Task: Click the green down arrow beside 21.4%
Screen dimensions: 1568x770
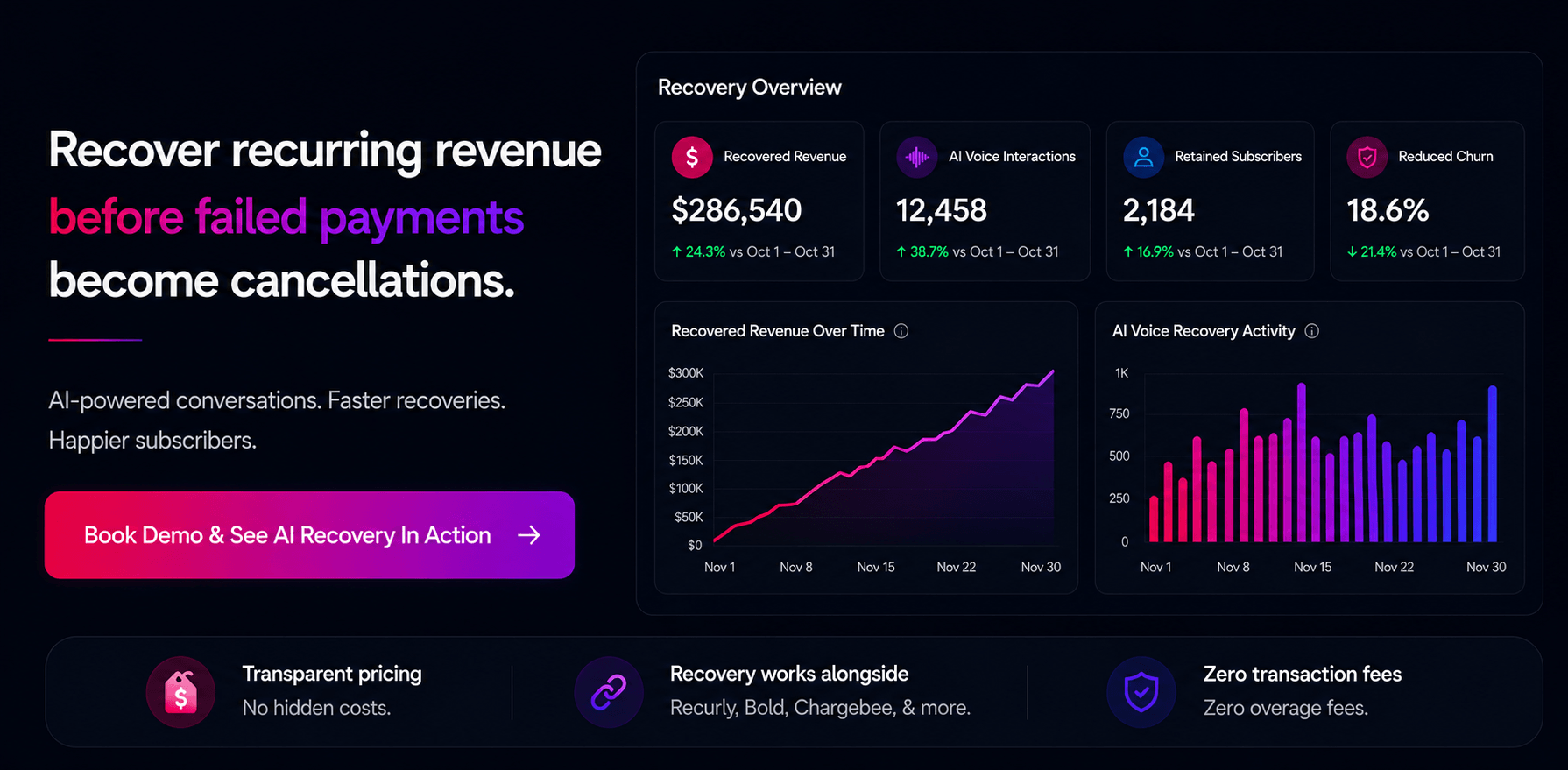Action: [x=1352, y=251]
